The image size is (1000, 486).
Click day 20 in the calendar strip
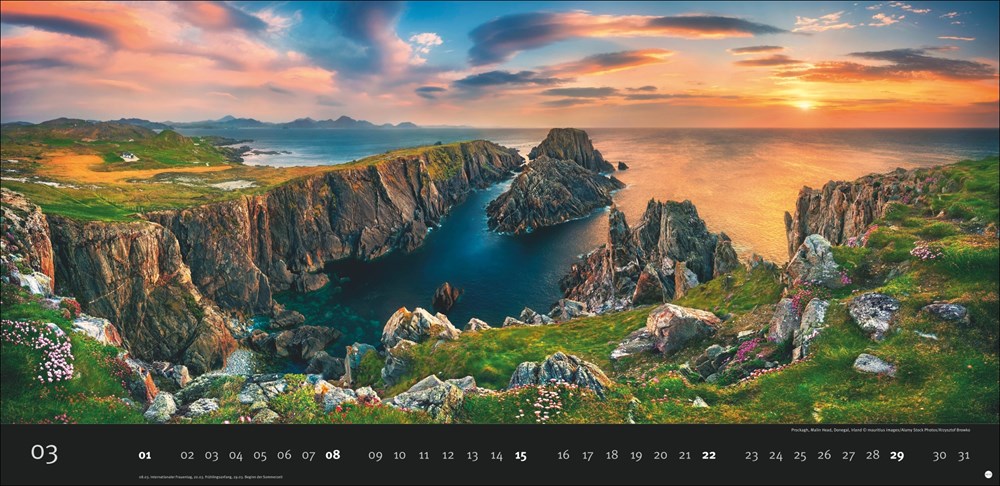660,455
